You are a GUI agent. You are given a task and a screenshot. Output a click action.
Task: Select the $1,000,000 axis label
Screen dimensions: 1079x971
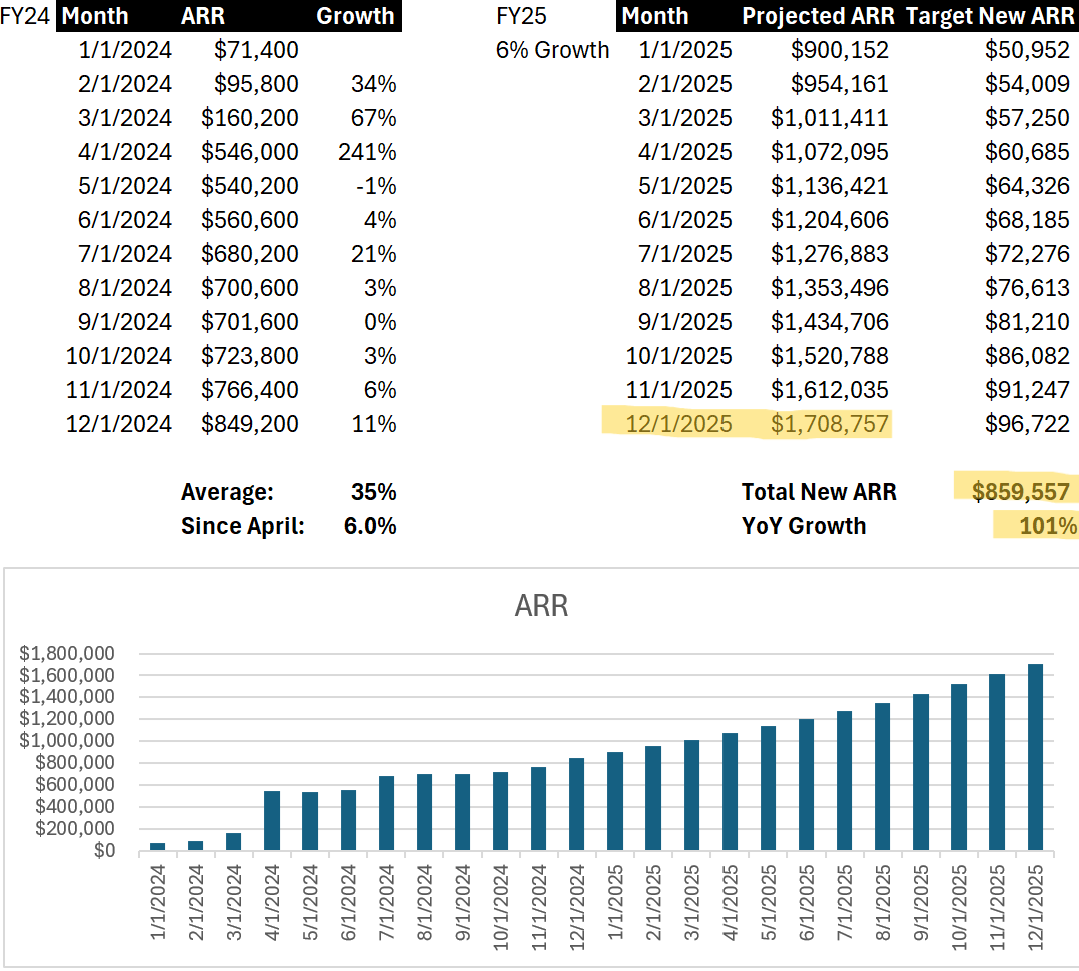pyautogui.click(x=67, y=740)
